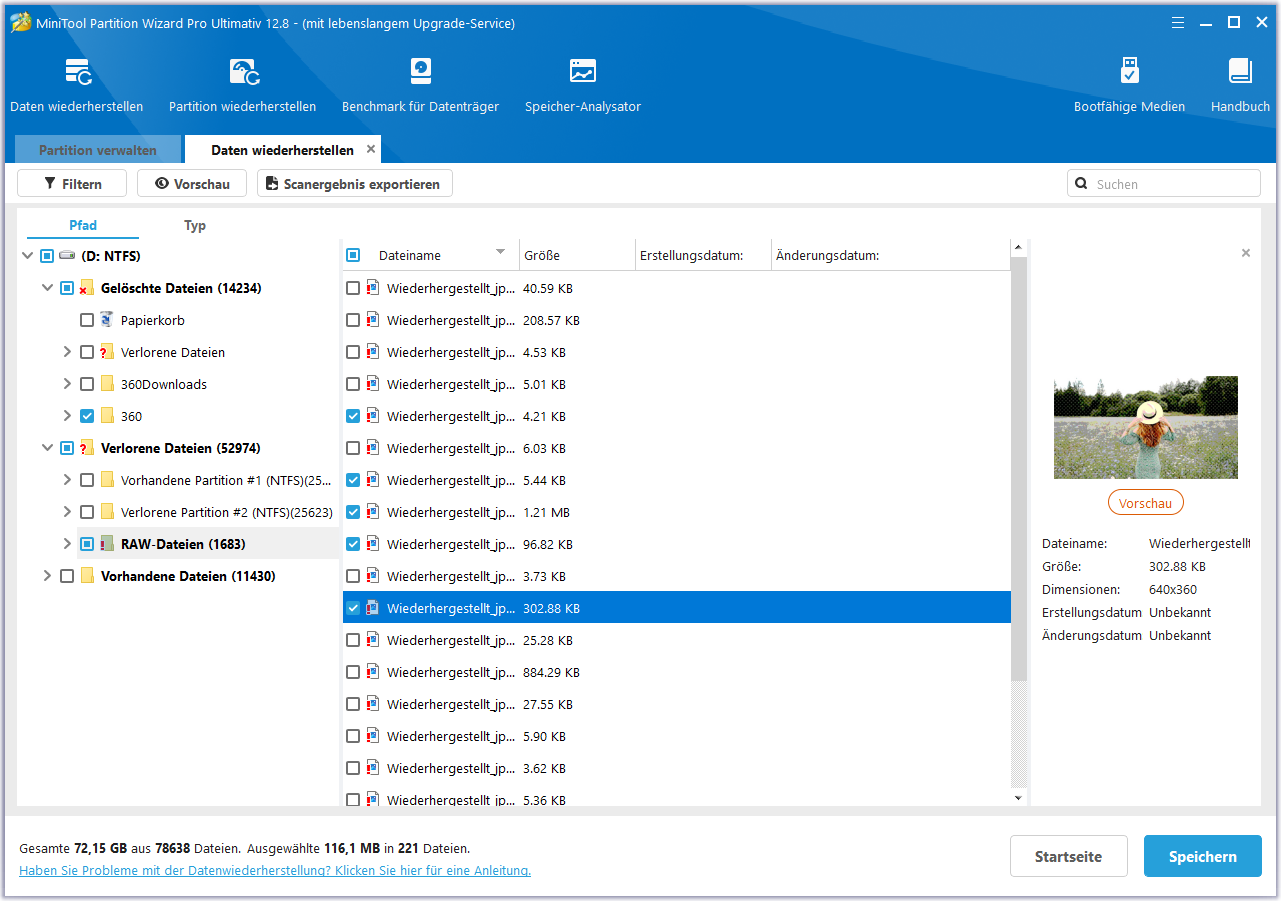Click the 360Downloads folder icon

point(107,384)
